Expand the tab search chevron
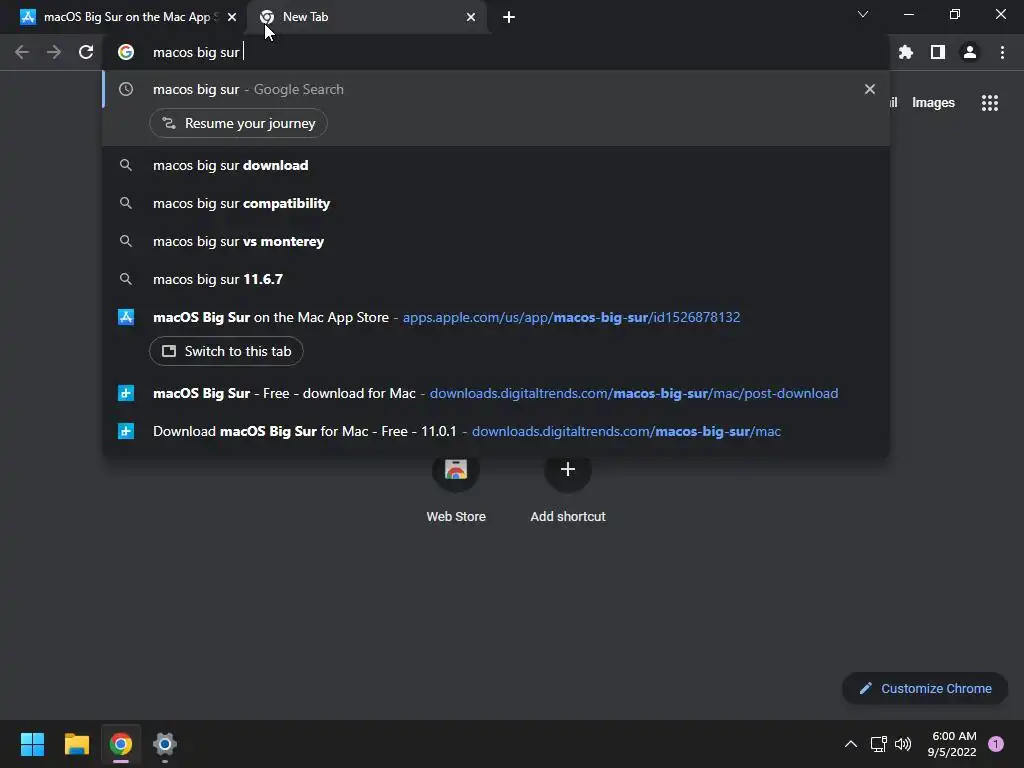Viewport: 1024px width, 768px height. coord(863,14)
